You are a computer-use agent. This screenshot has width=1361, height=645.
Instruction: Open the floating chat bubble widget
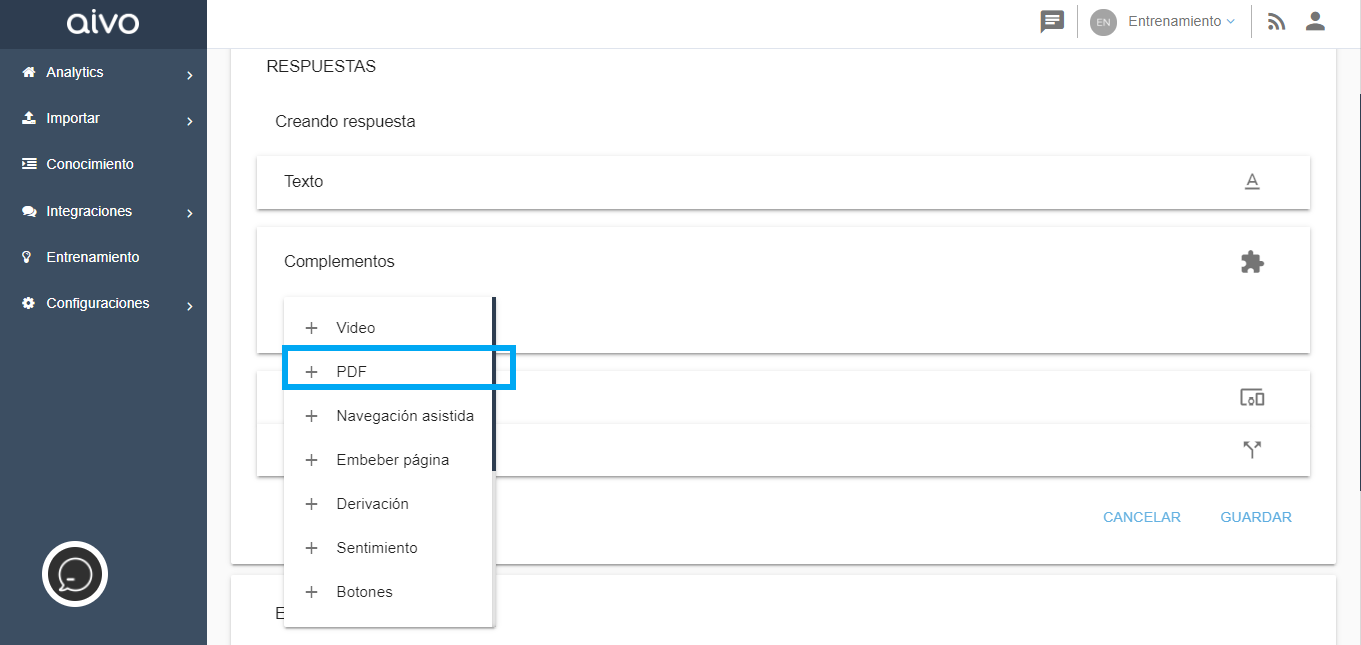[75, 574]
